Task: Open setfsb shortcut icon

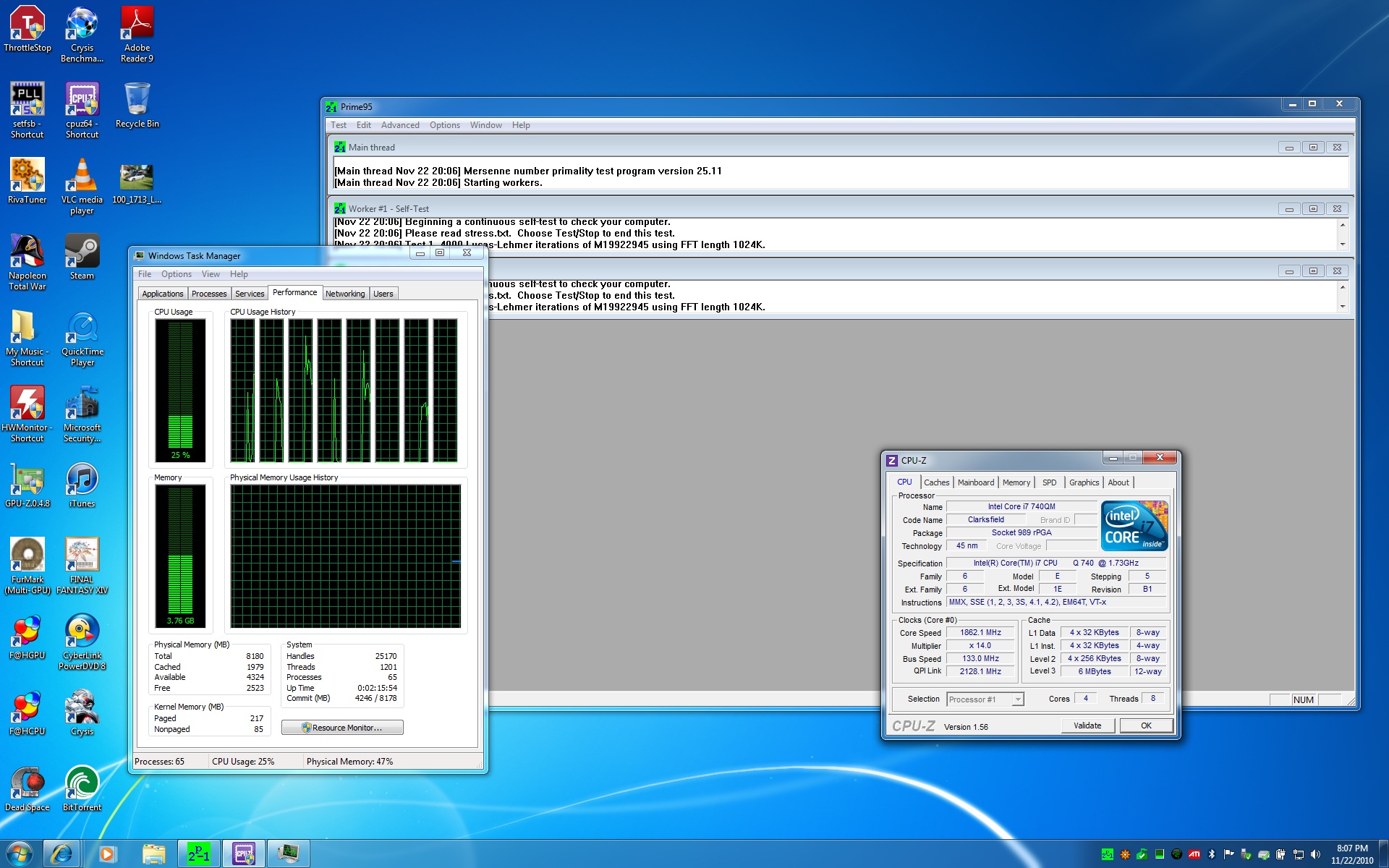Action: (x=27, y=110)
